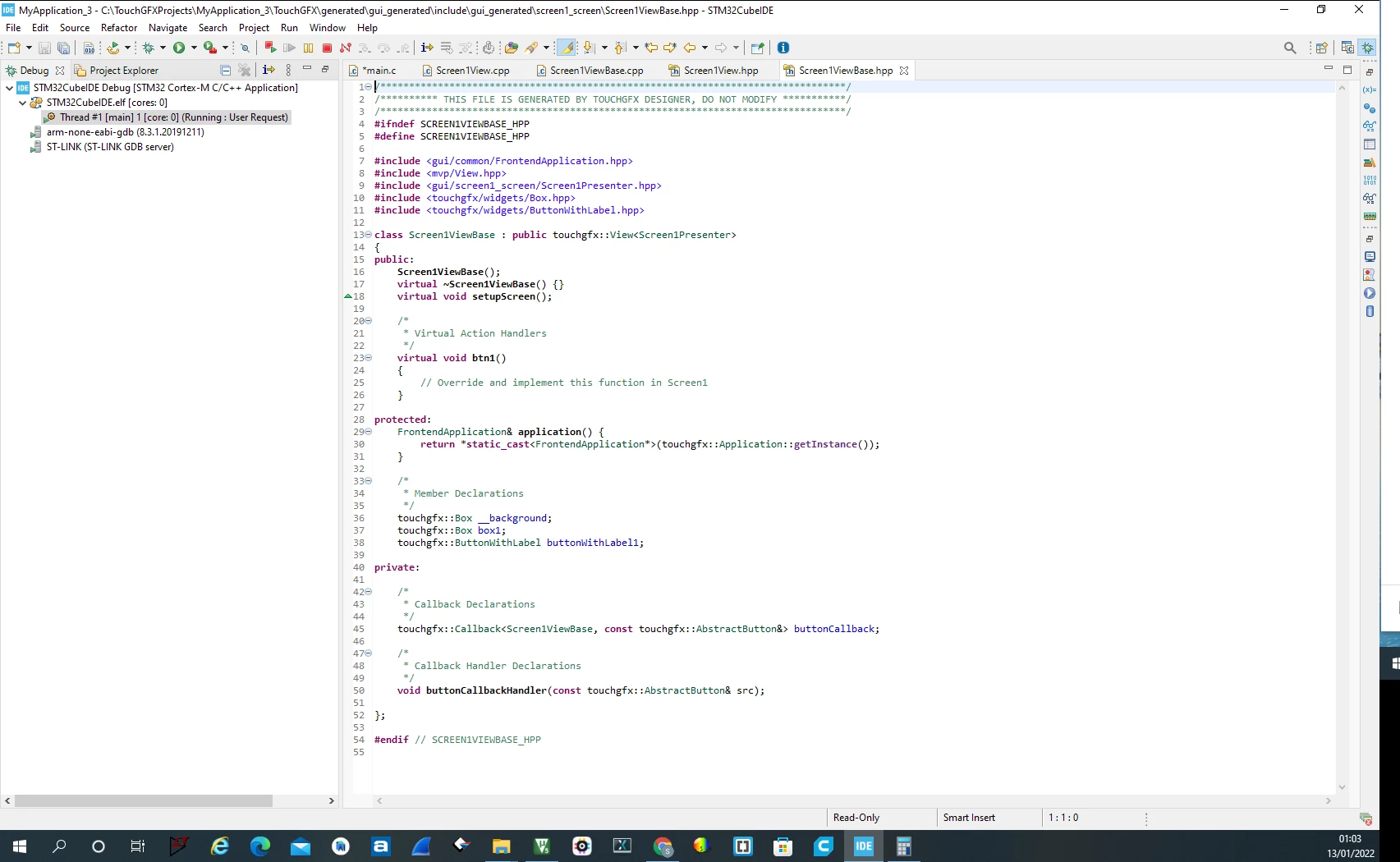The width and height of the screenshot is (1400, 862).
Task: Collapse the STM32CubeIDE.elf tree node
Action: [x=22, y=103]
